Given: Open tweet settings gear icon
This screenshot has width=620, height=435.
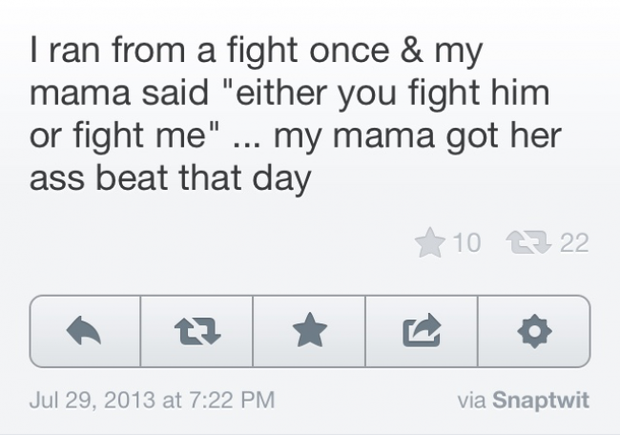Looking at the screenshot, I should (534, 331).
